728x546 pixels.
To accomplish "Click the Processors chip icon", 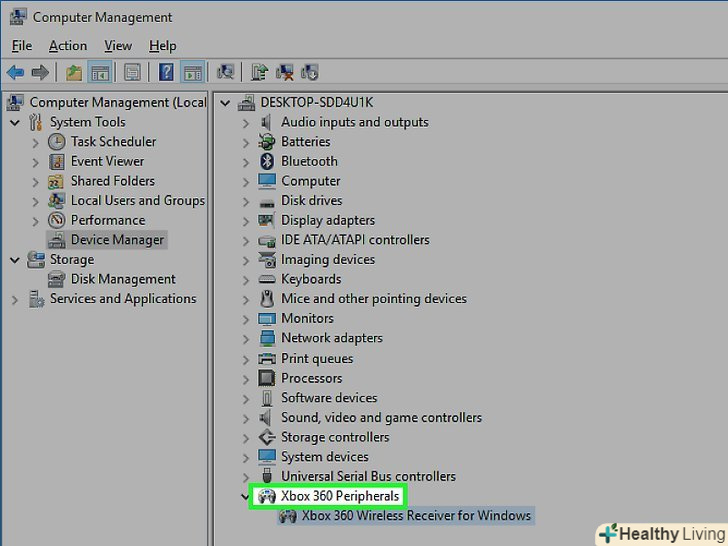I will pyautogui.click(x=266, y=378).
